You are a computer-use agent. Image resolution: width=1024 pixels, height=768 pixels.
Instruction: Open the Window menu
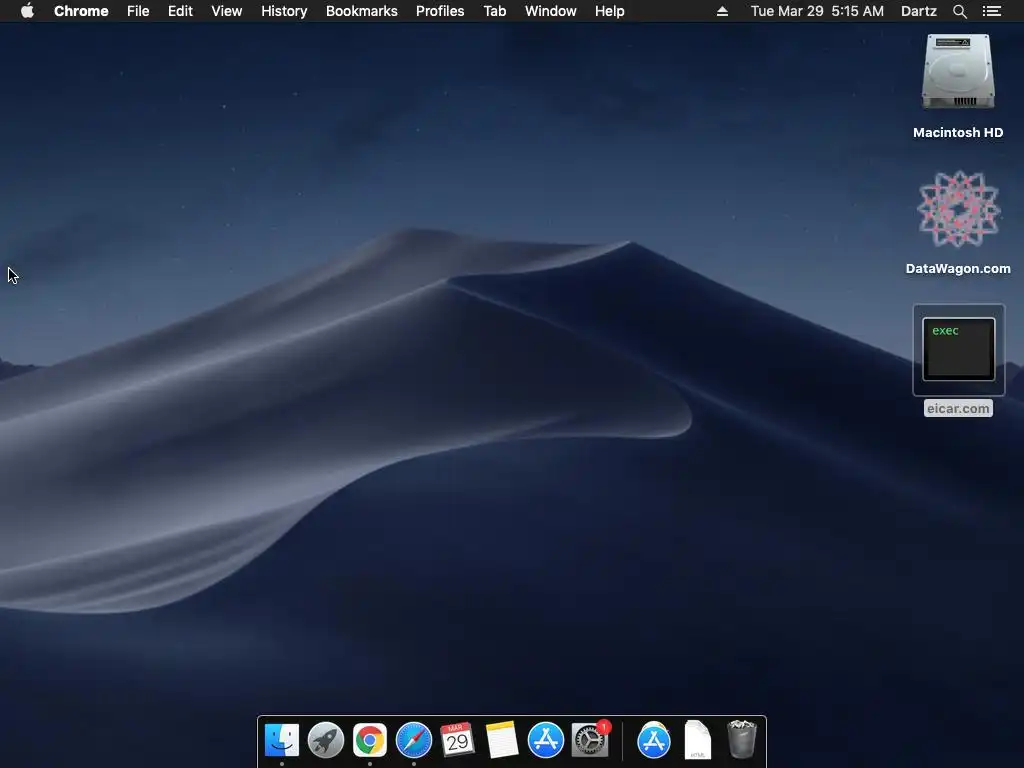click(551, 11)
